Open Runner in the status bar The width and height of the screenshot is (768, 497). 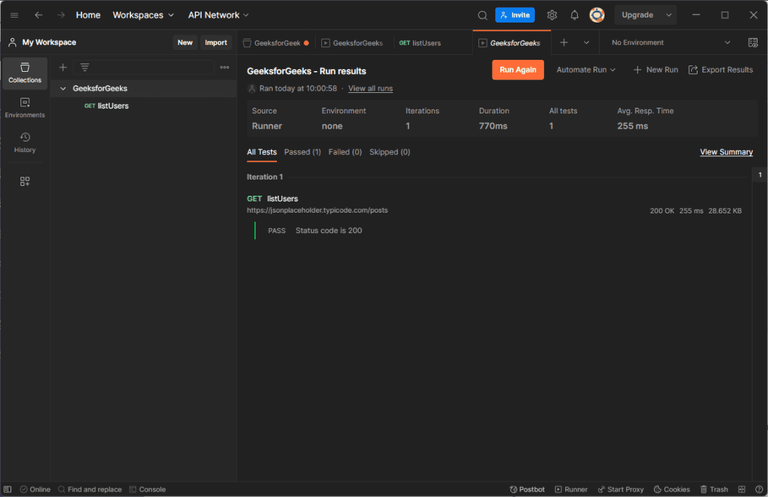(571, 489)
